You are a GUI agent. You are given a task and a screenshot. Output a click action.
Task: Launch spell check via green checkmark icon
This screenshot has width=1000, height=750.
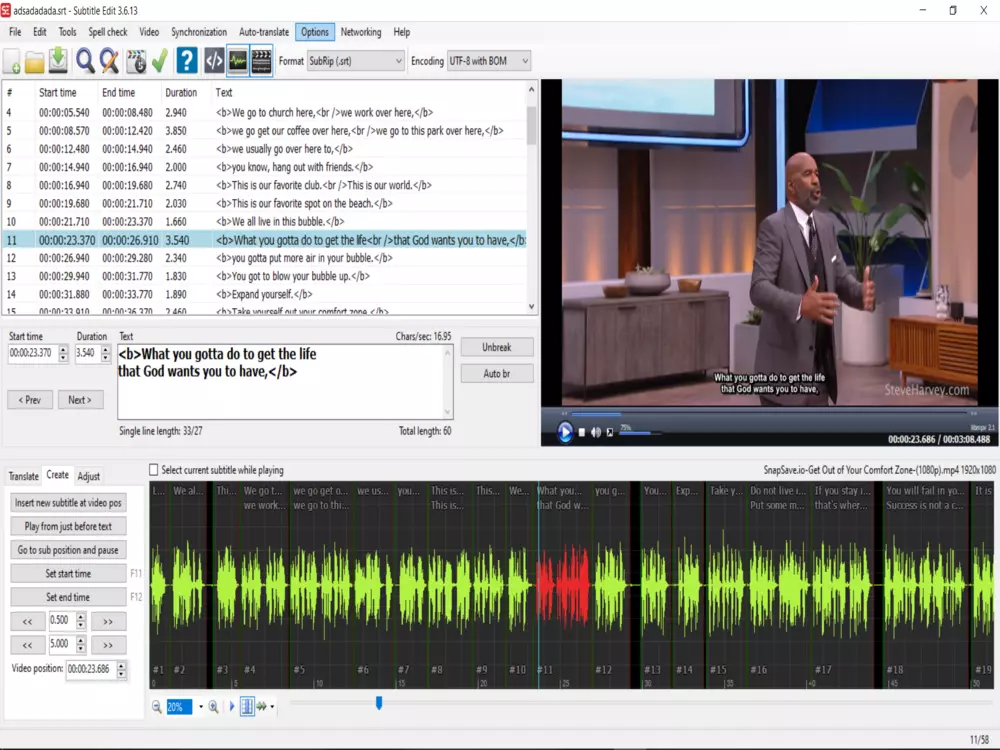[x=159, y=61]
